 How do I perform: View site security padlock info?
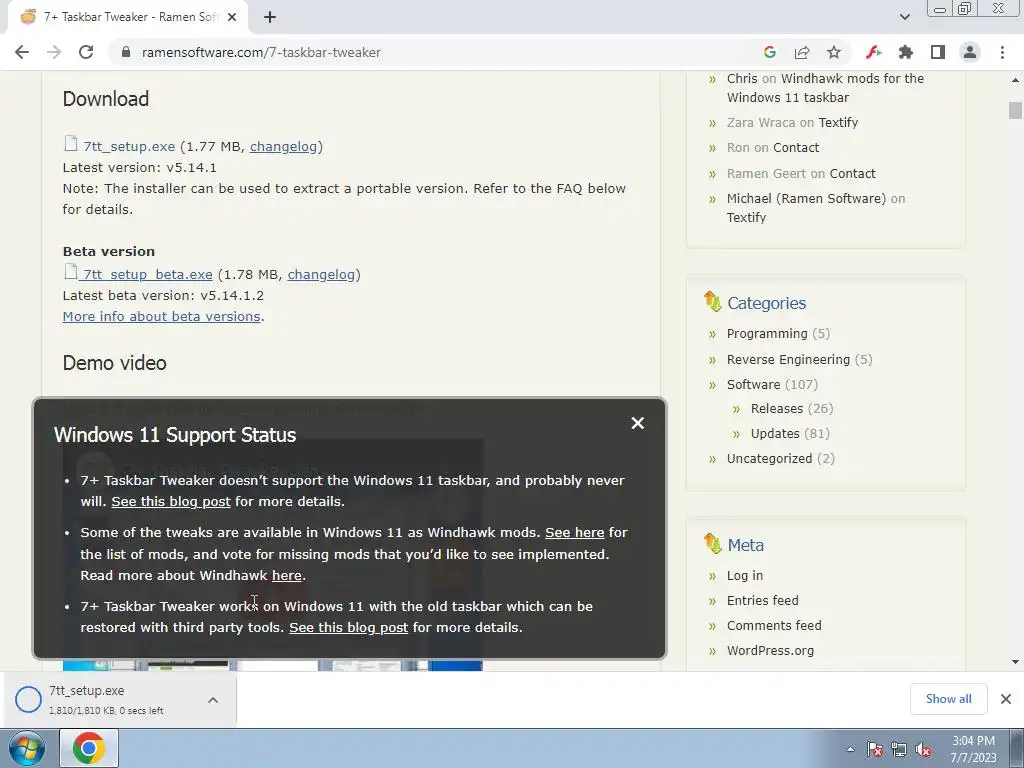pyautogui.click(x=126, y=52)
